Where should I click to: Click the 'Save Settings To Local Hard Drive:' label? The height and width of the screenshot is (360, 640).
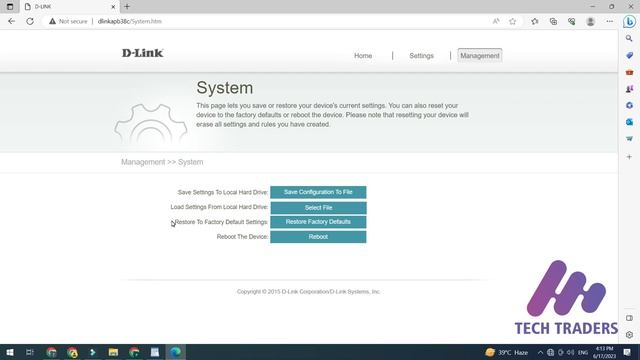[223, 192]
